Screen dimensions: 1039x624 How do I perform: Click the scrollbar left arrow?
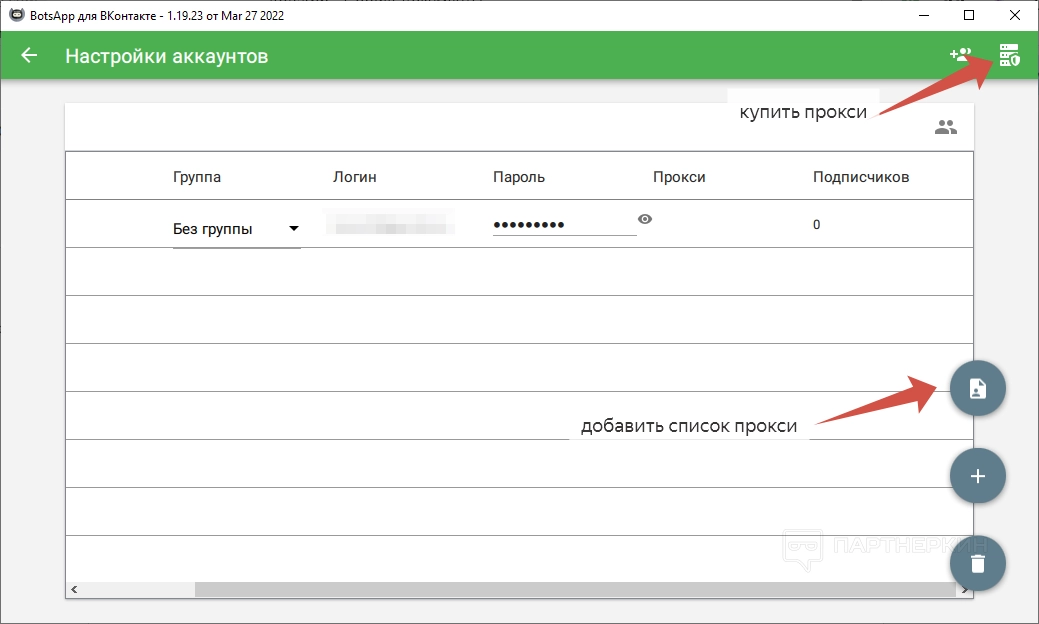tap(74, 590)
